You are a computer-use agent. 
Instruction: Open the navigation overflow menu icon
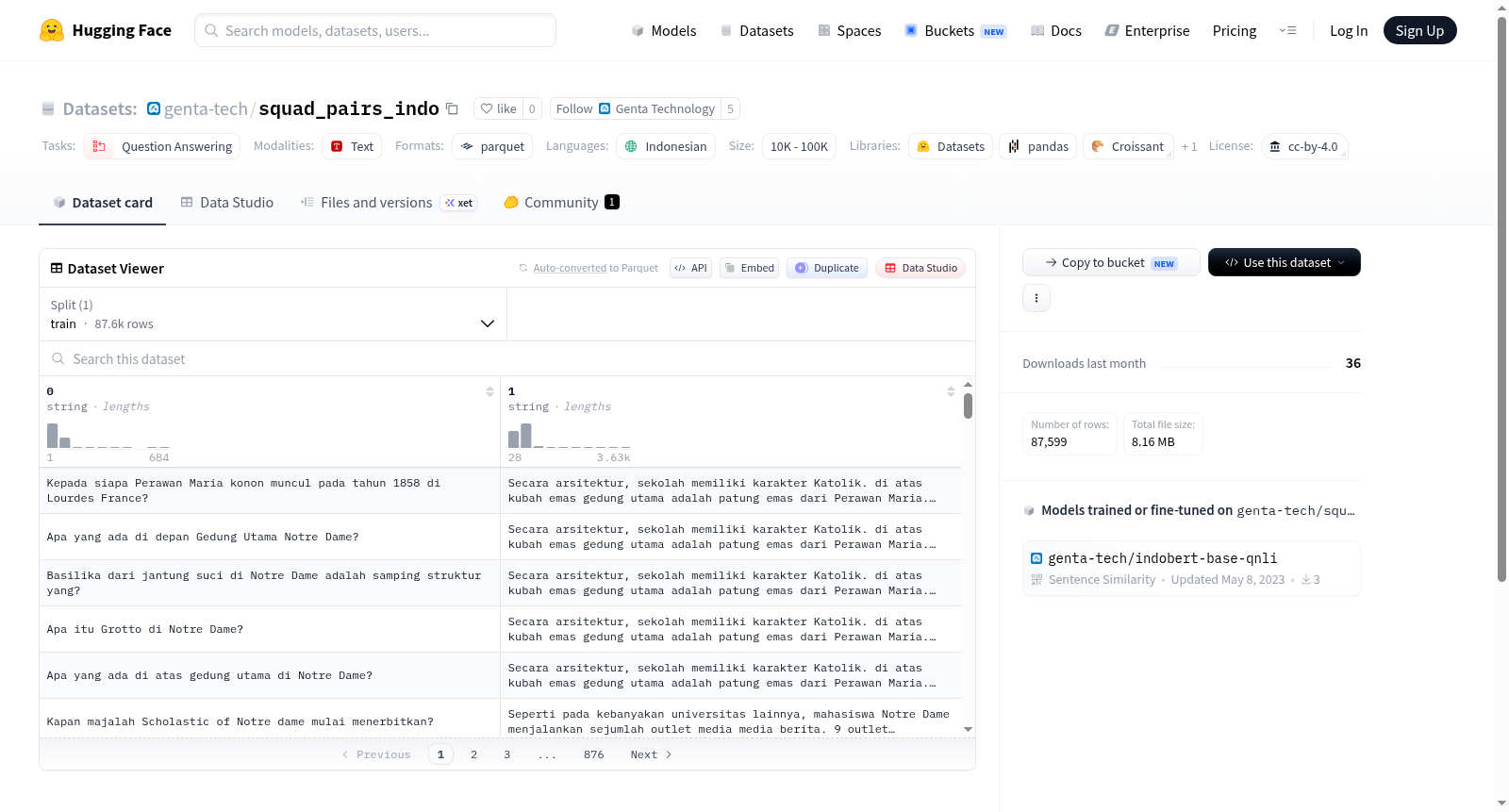(1287, 30)
